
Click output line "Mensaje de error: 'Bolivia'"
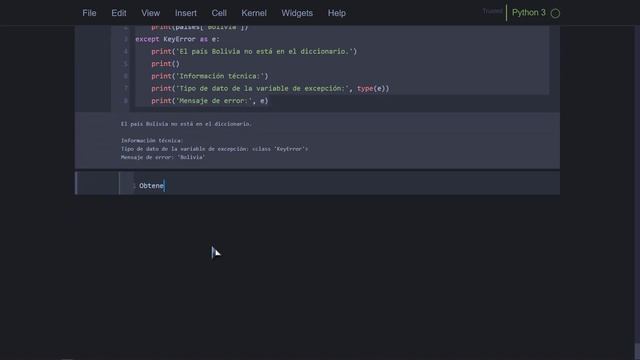pyautogui.click(x=163, y=157)
